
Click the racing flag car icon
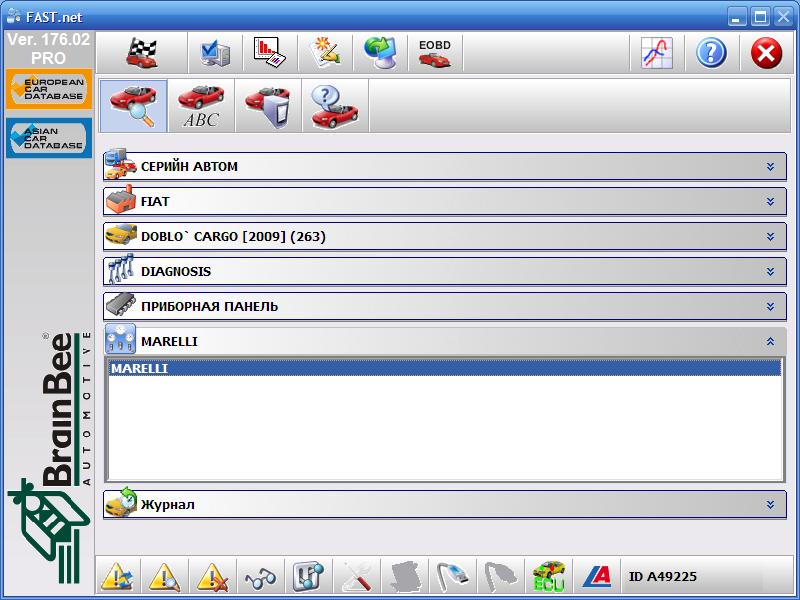142,53
